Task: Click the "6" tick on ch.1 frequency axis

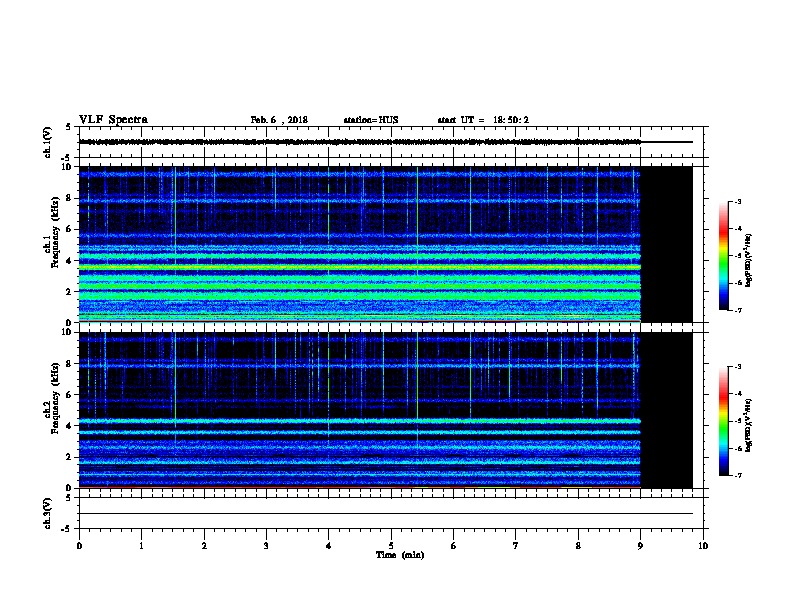Action: click(69, 229)
